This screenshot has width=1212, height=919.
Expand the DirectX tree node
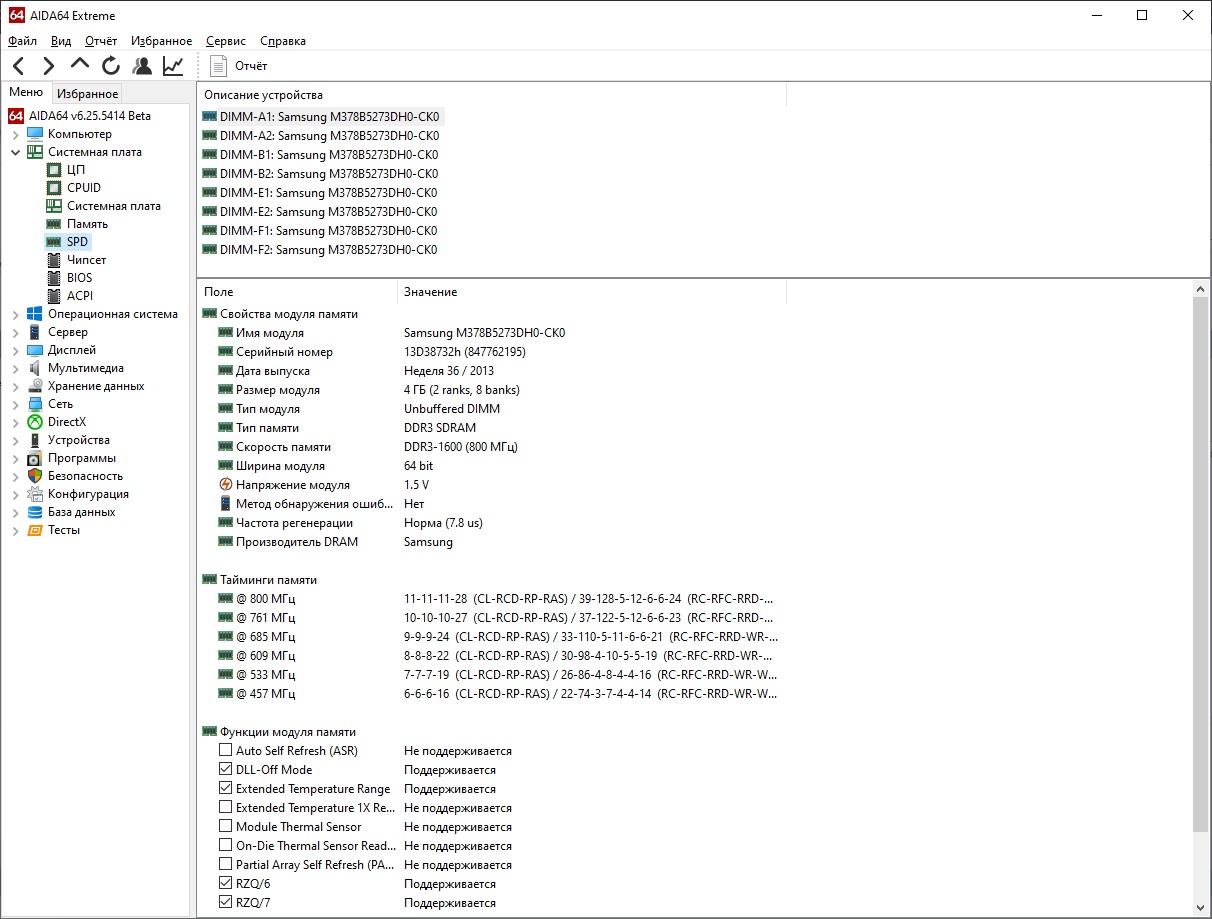(x=15, y=422)
